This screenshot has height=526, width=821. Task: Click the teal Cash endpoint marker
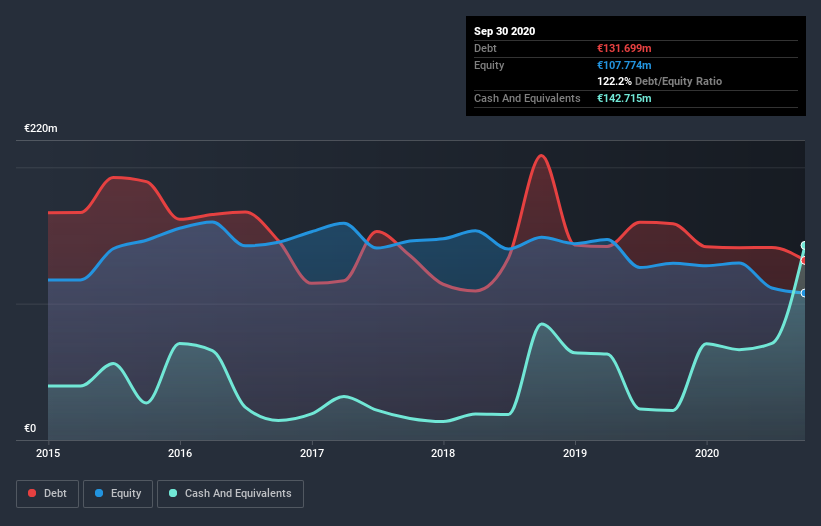tap(804, 245)
